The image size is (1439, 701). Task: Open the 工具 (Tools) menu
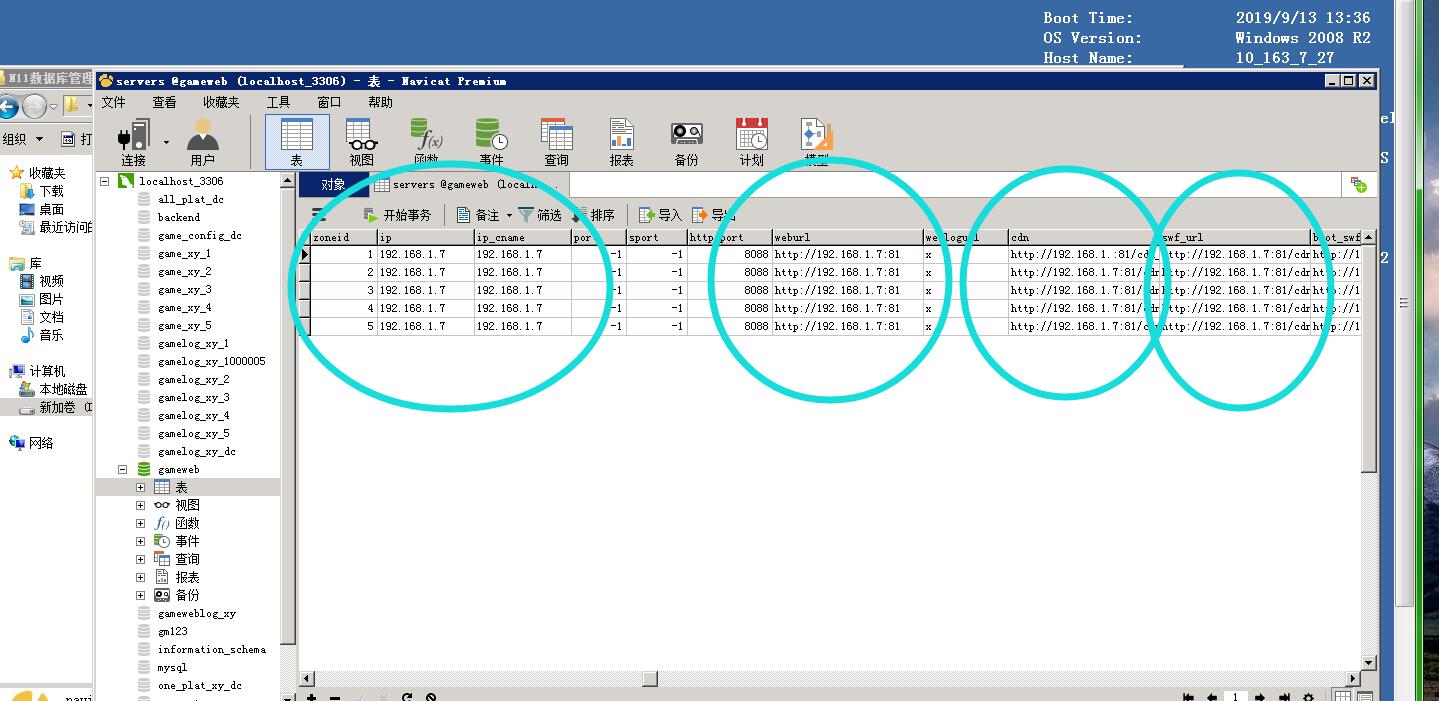coord(278,102)
